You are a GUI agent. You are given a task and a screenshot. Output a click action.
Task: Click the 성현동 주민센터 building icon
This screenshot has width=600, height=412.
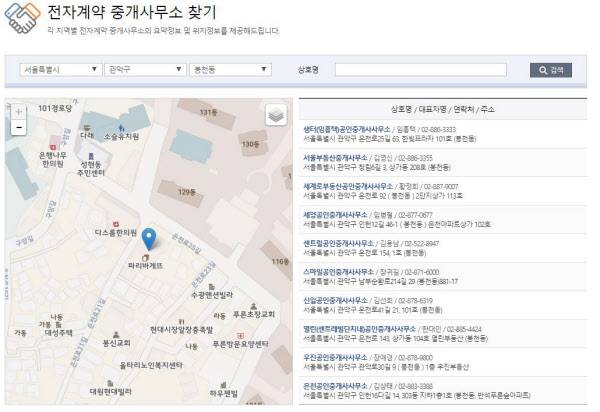91,156
